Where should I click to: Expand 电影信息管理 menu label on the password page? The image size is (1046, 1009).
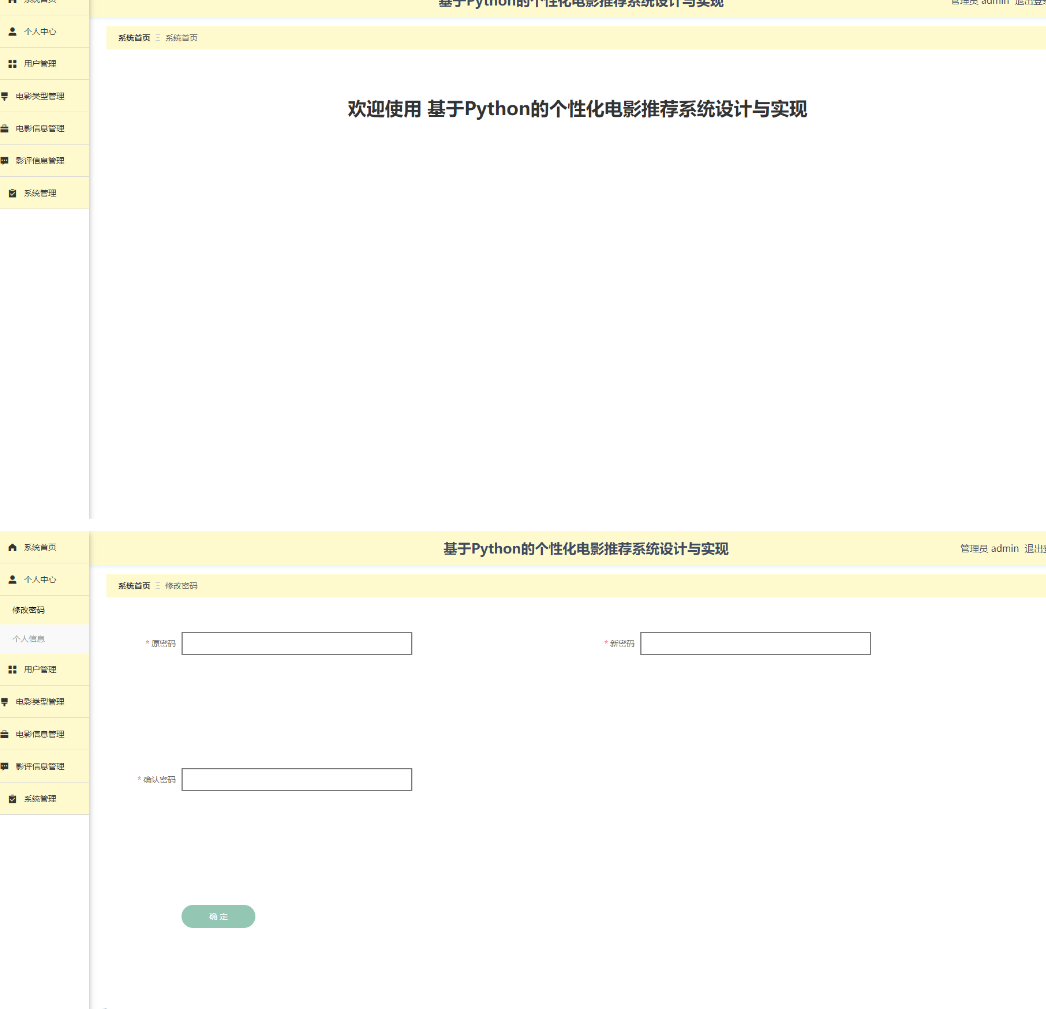click(40, 734)
